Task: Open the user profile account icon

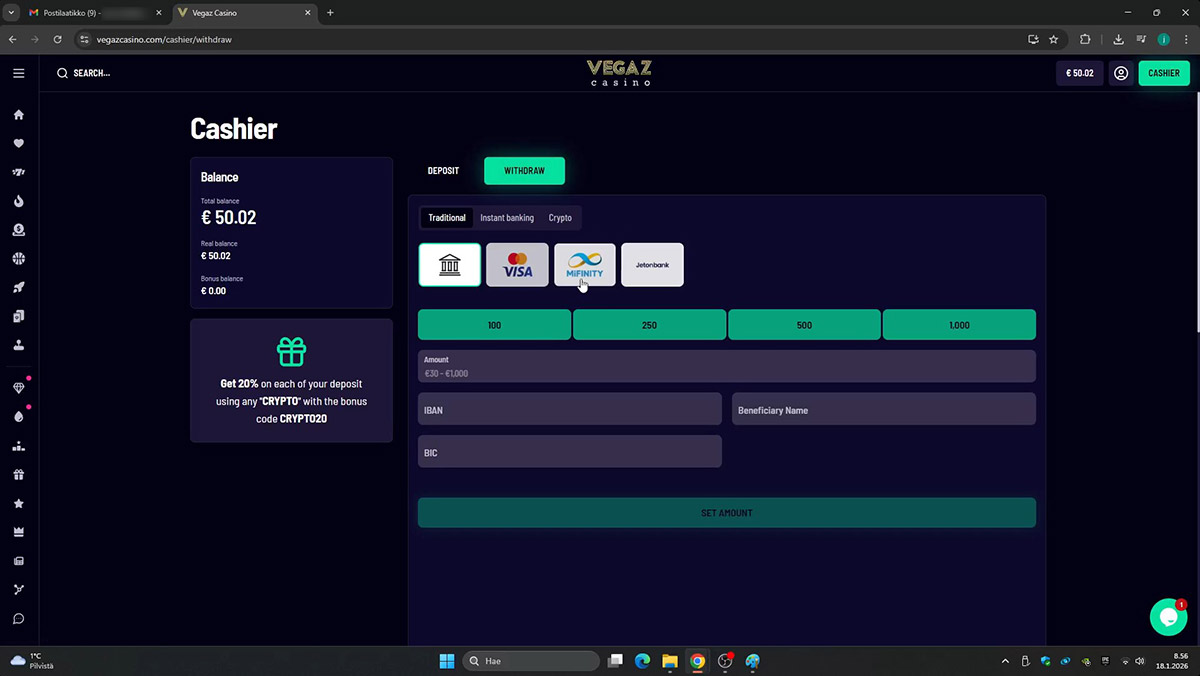Action: coord(1121,73)
